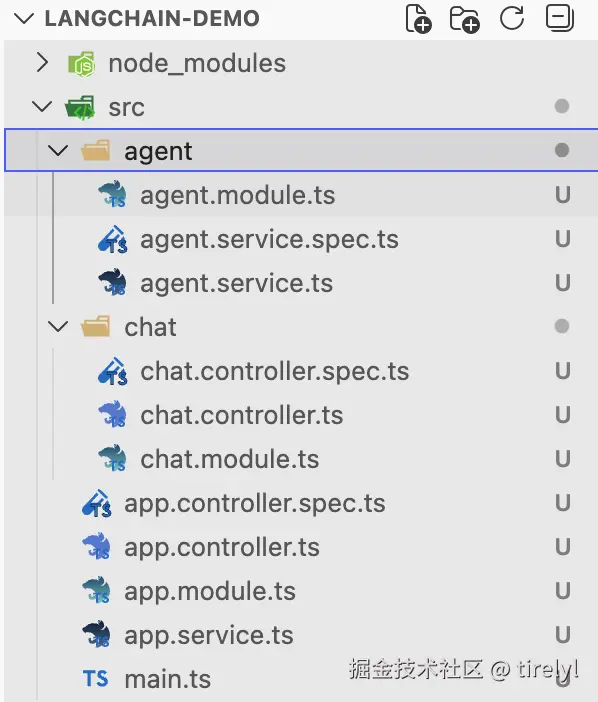Click the TS icon beside main.ts
Screen dimensions: 598x702
(95, 679)
